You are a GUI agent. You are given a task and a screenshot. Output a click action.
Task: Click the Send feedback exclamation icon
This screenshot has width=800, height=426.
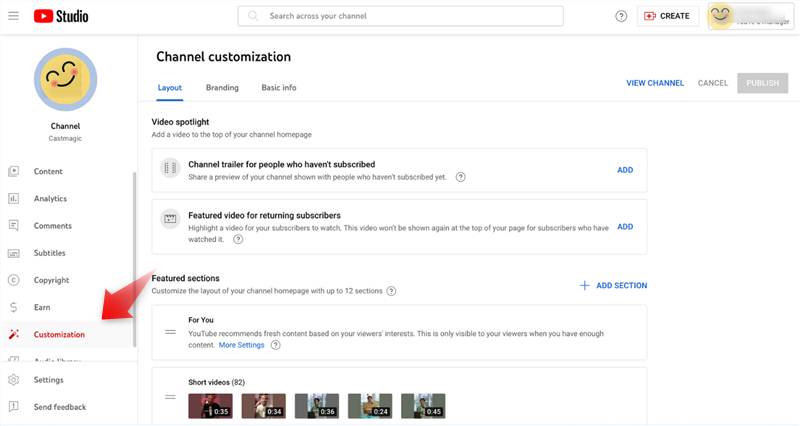coord(14,407)
